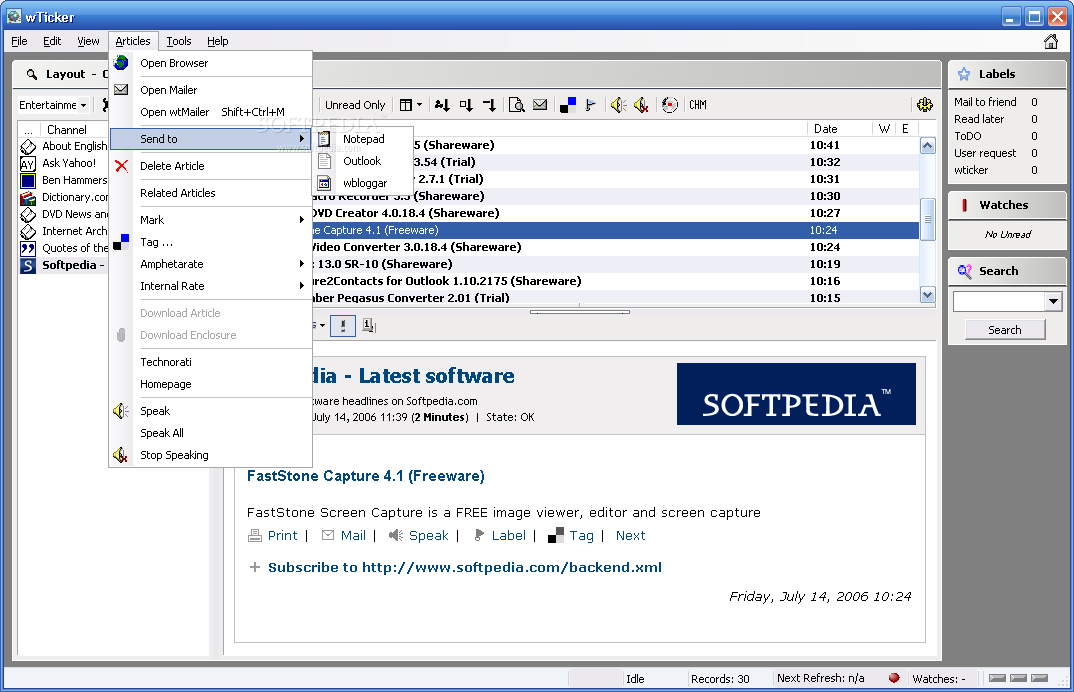1074x692 pixels.
Task: Choose Homepage menu entry
Action: (x=210, y=384)
